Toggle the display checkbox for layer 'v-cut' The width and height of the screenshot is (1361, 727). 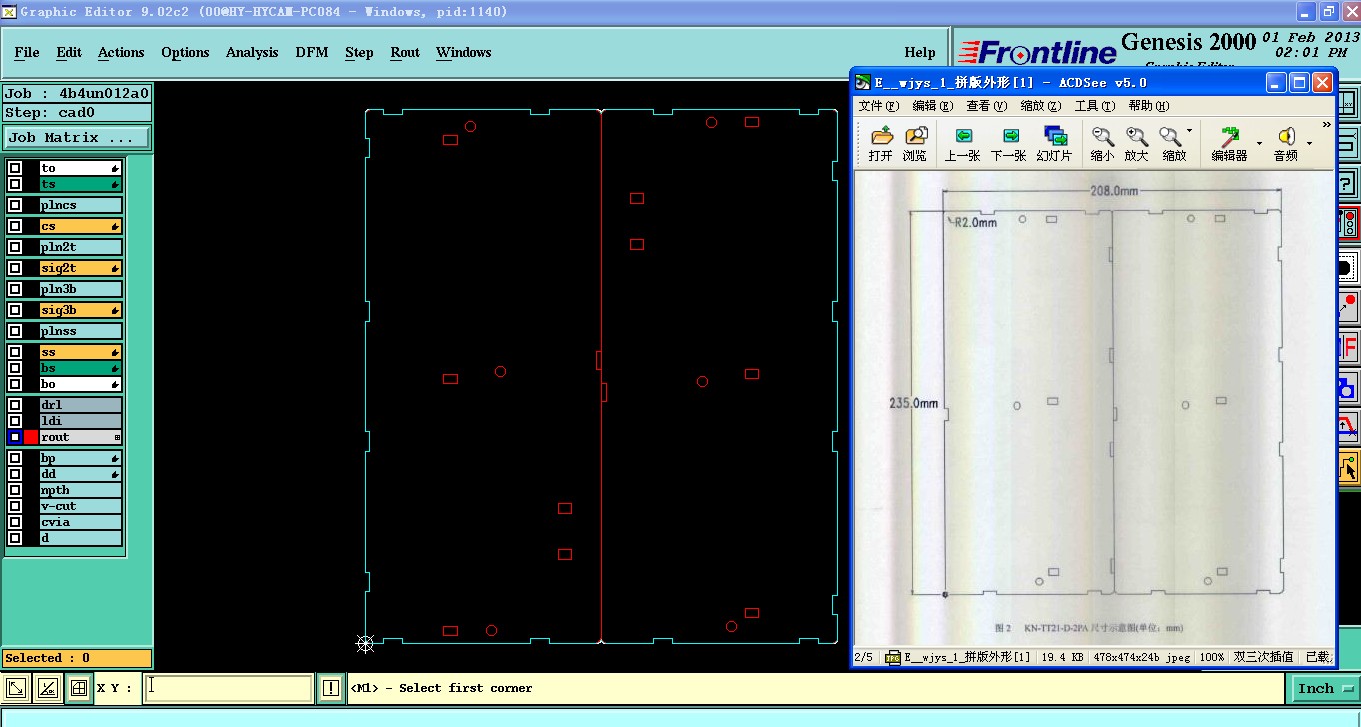(15, 506)
